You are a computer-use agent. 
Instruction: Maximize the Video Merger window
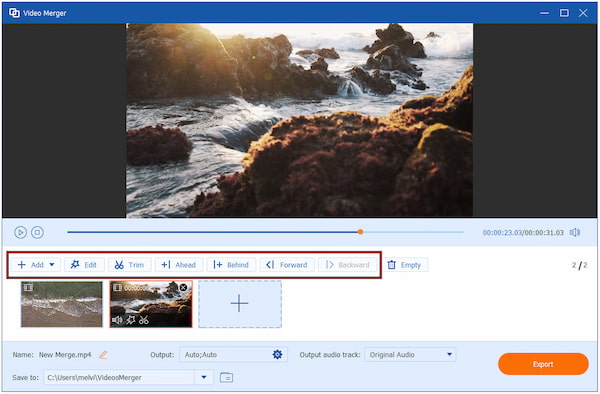click(x=564, y=13)
